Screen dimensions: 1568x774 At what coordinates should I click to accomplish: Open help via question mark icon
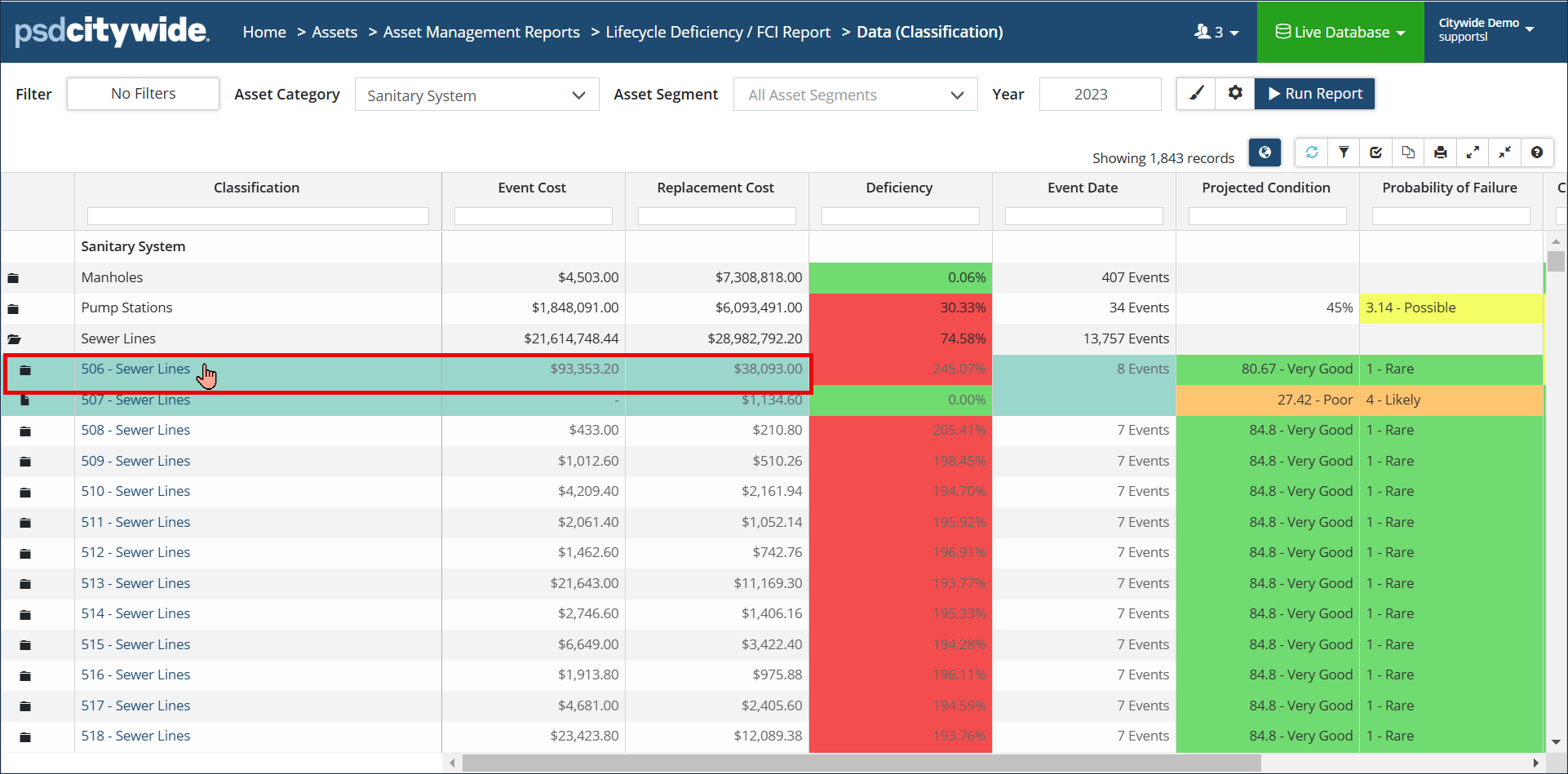point(1537,153)
